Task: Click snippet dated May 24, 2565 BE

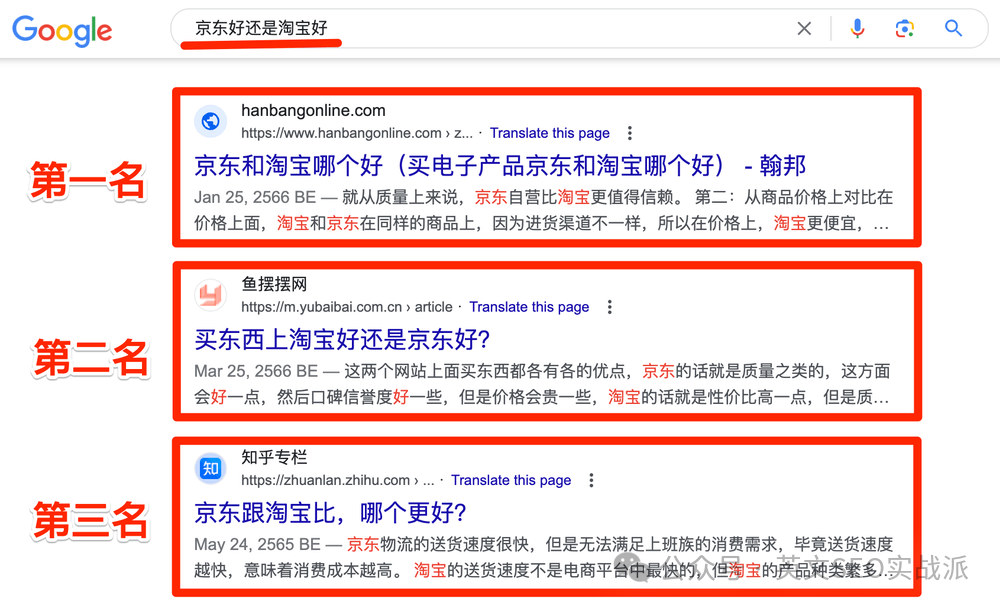Action: (543, 557)
